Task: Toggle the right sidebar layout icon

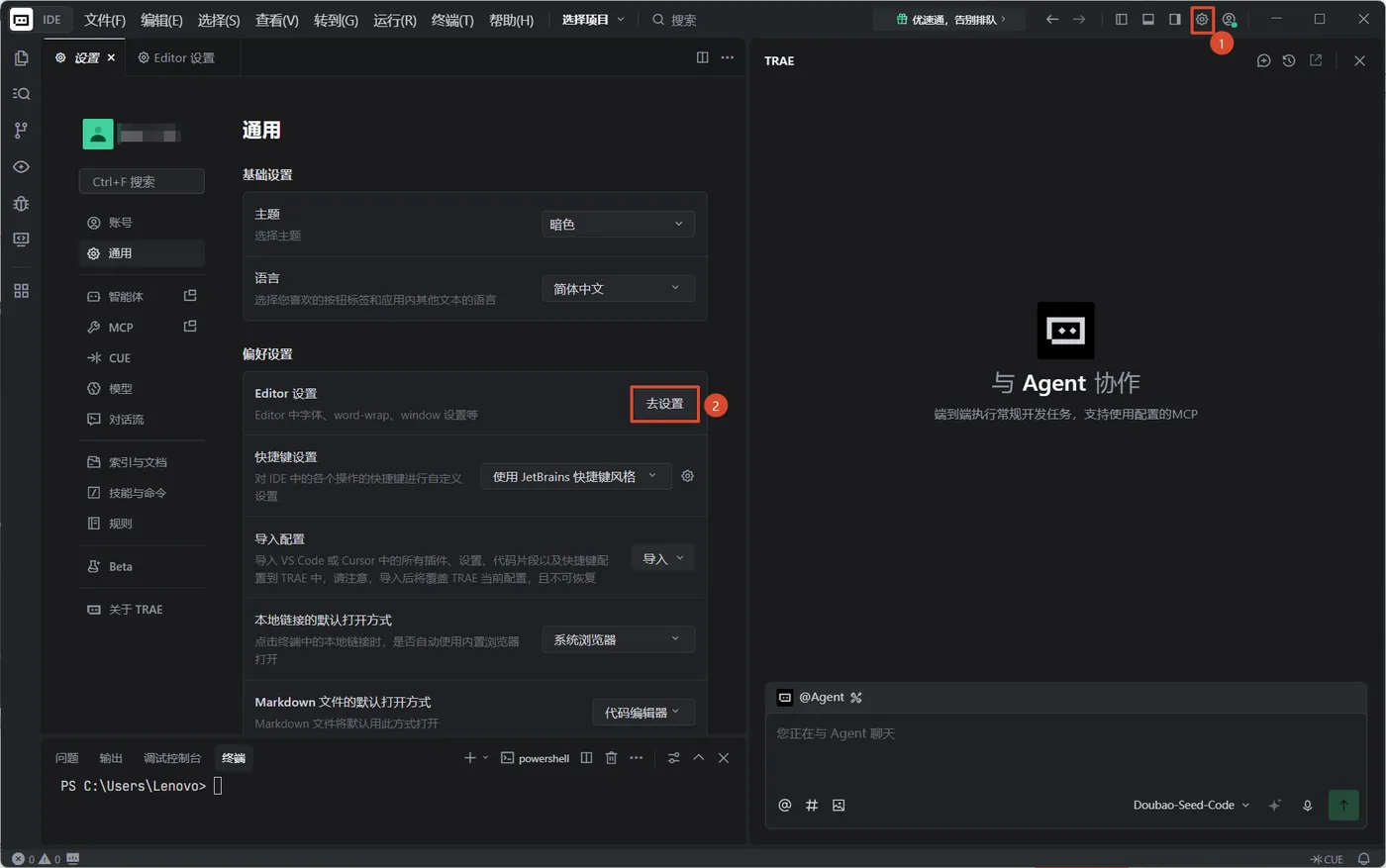Action: [1175, 19]
